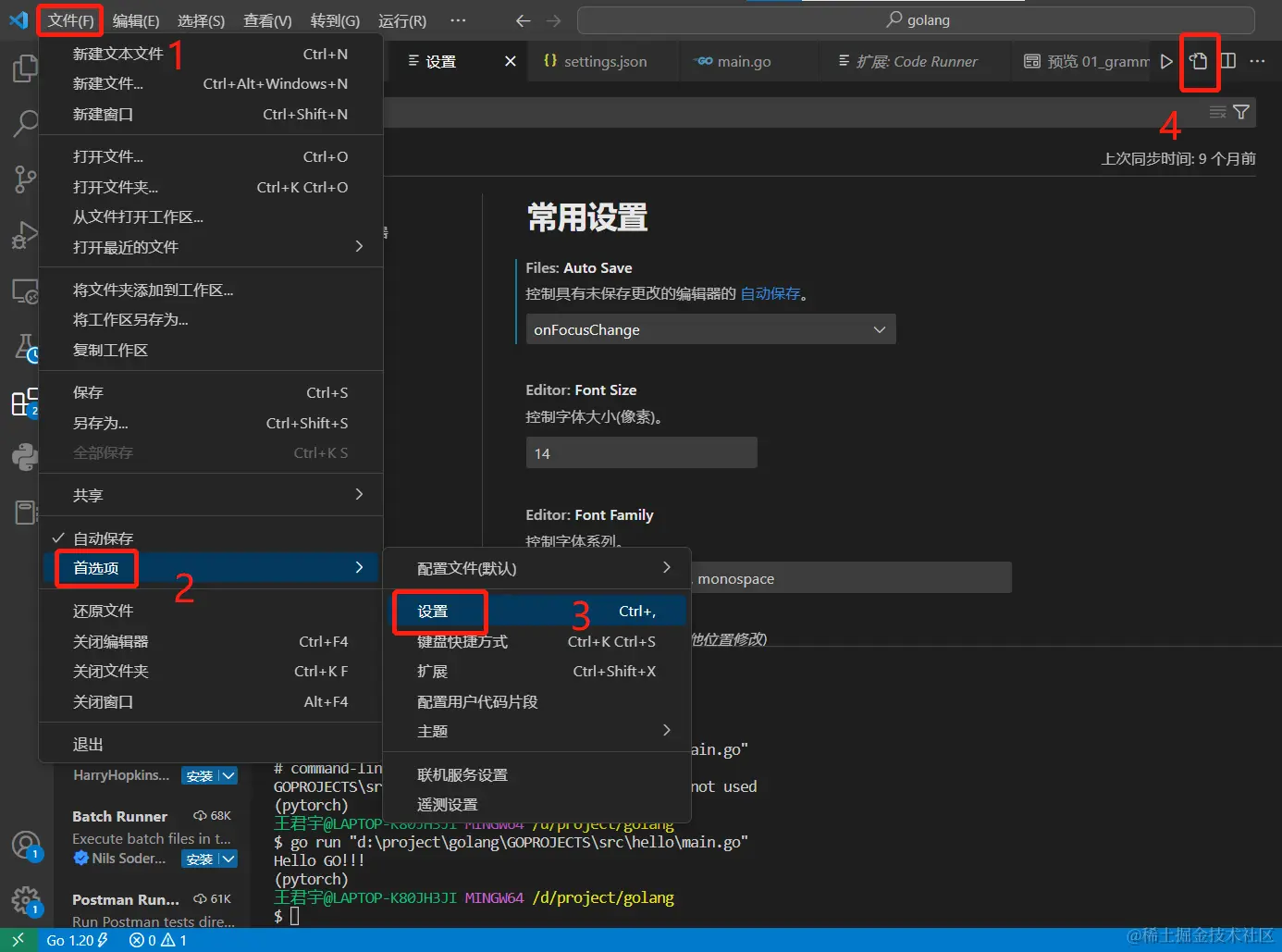The image size is (1282, 952).
Task: Clear the settings search input
Action: 1218,112
